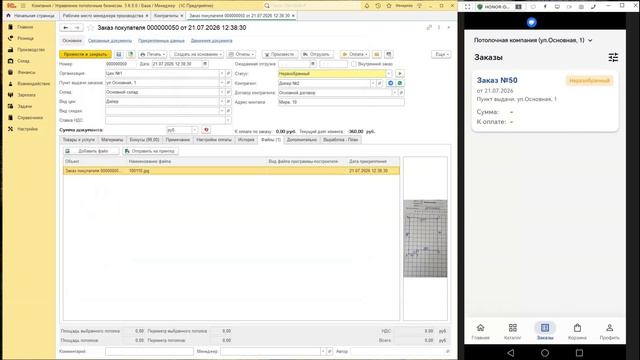
Task: Expand the Печать dropdown button
Action: (153, 54)
